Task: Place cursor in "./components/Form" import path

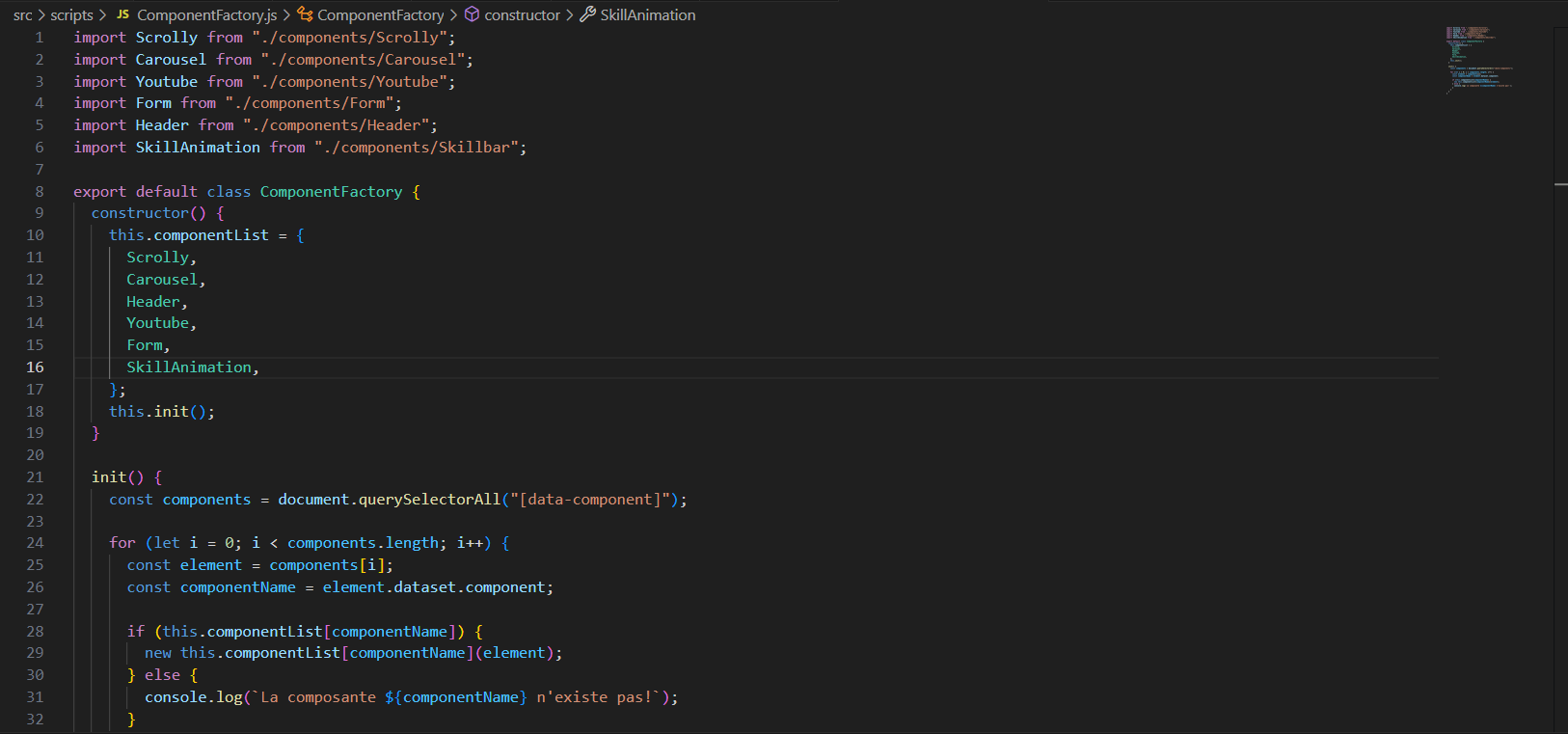Action: pyautogui.click(x=310, y=103)
